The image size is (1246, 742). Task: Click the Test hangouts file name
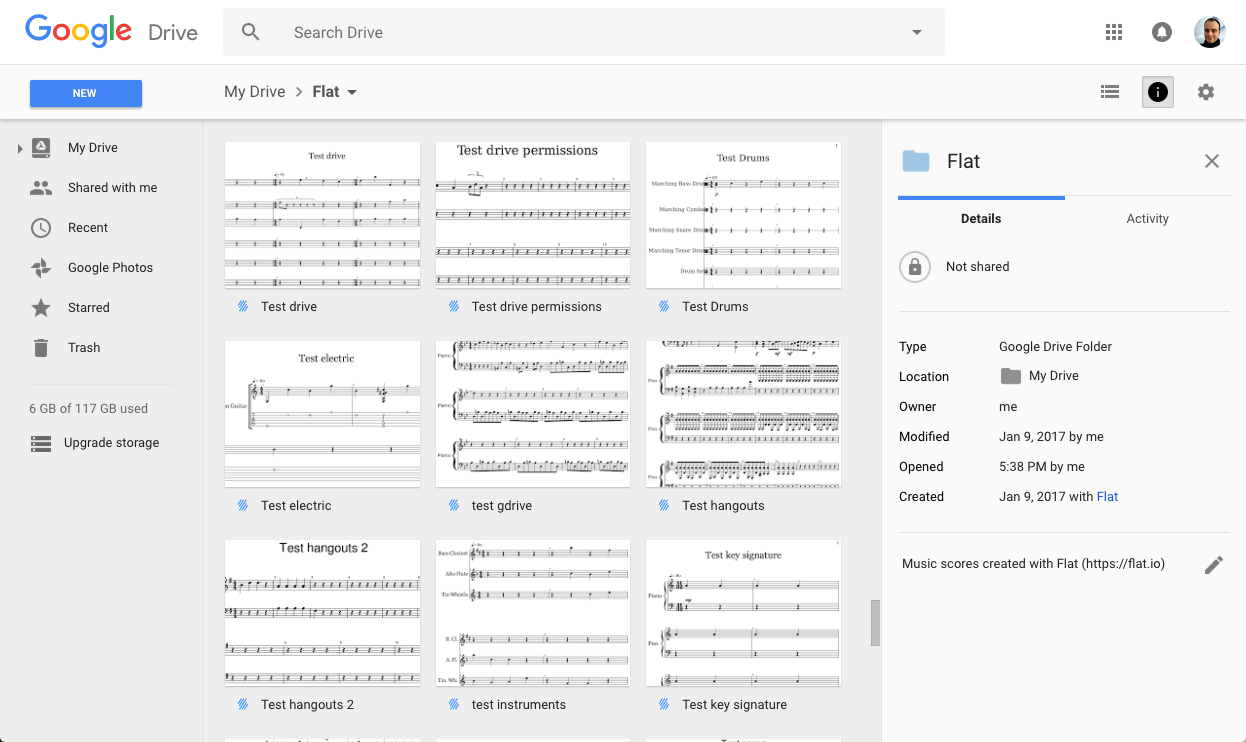[723, 505]
